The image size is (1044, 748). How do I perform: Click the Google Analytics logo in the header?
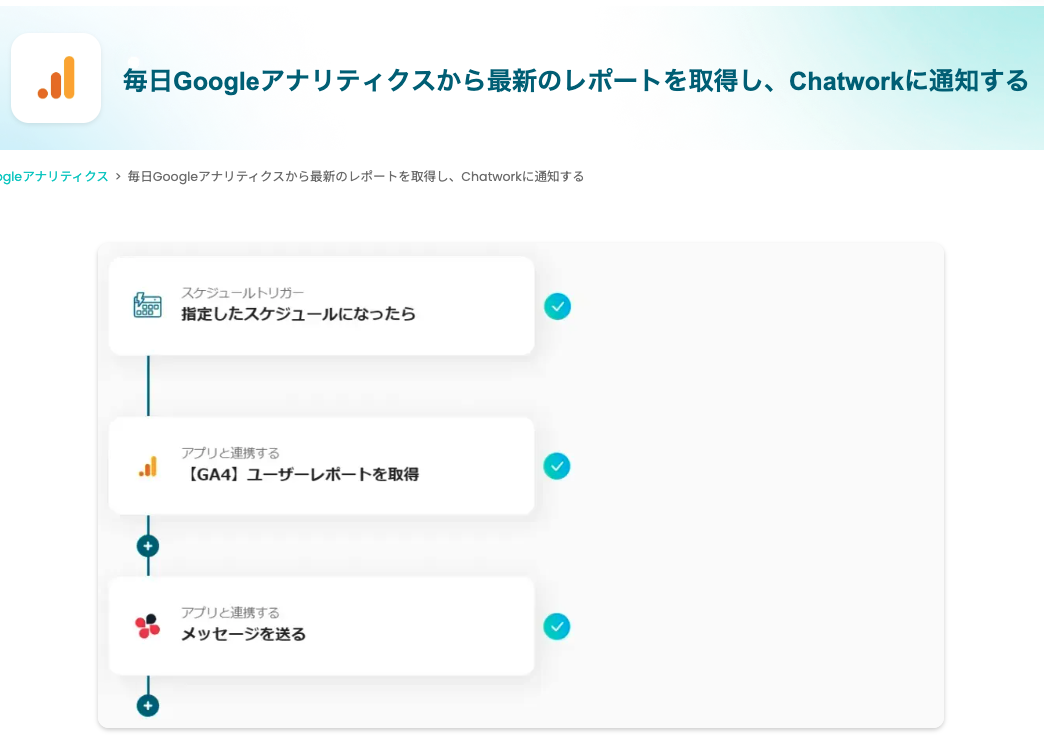coord(56,78)
